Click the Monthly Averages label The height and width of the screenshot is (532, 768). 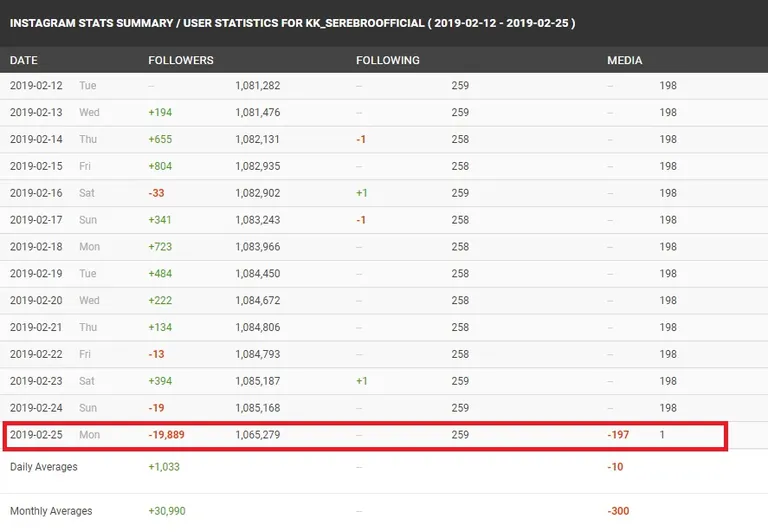pyautogui.click(x=51, y=511)
